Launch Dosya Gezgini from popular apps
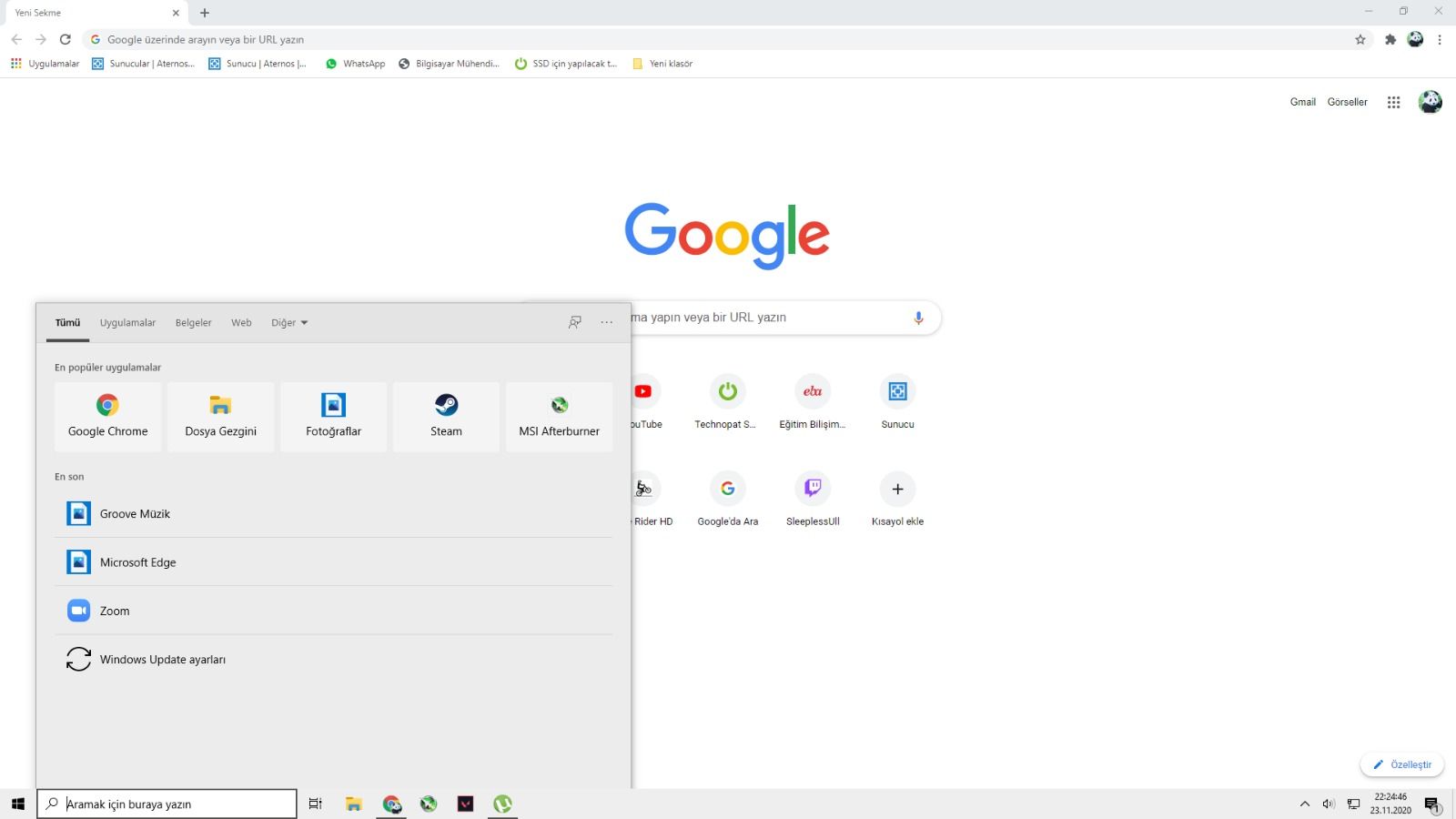 coord(220,417)
